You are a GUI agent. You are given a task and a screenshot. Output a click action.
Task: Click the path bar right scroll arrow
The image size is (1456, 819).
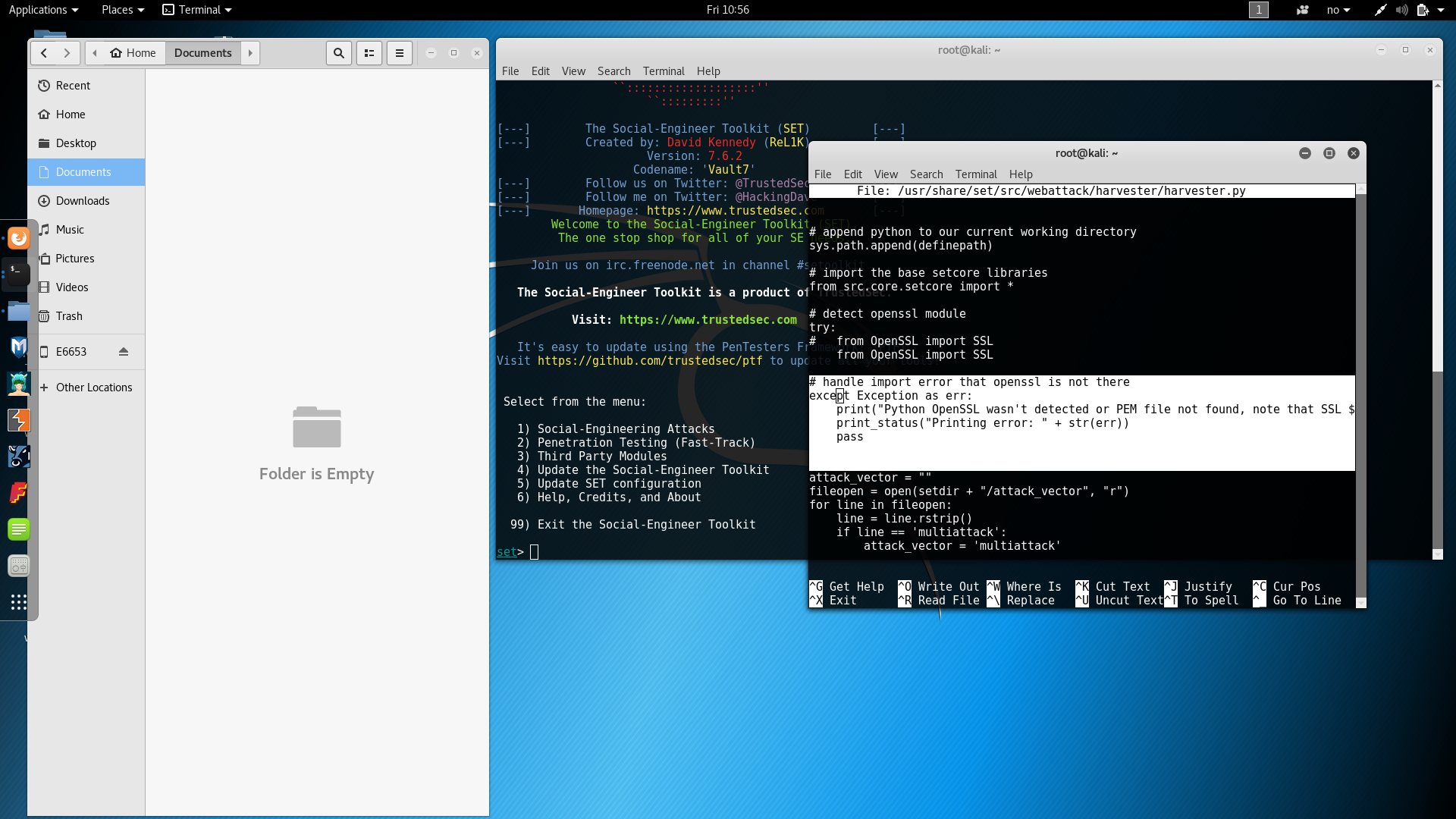click(250, 53)
